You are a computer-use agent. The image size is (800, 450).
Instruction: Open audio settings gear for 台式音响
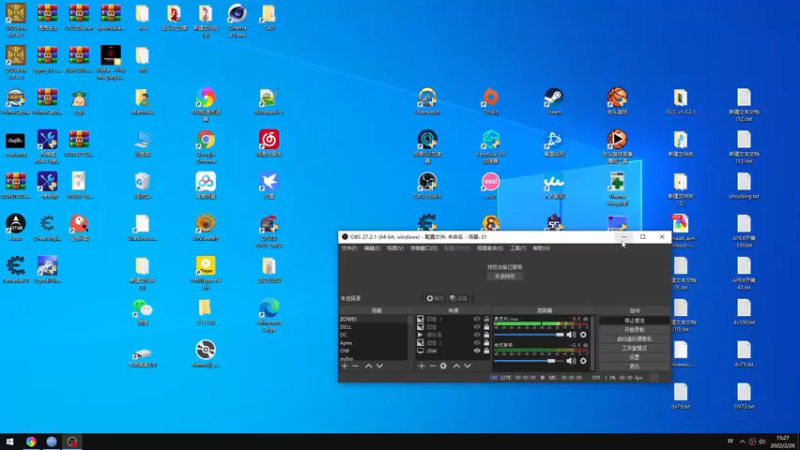tap(583, 361)
